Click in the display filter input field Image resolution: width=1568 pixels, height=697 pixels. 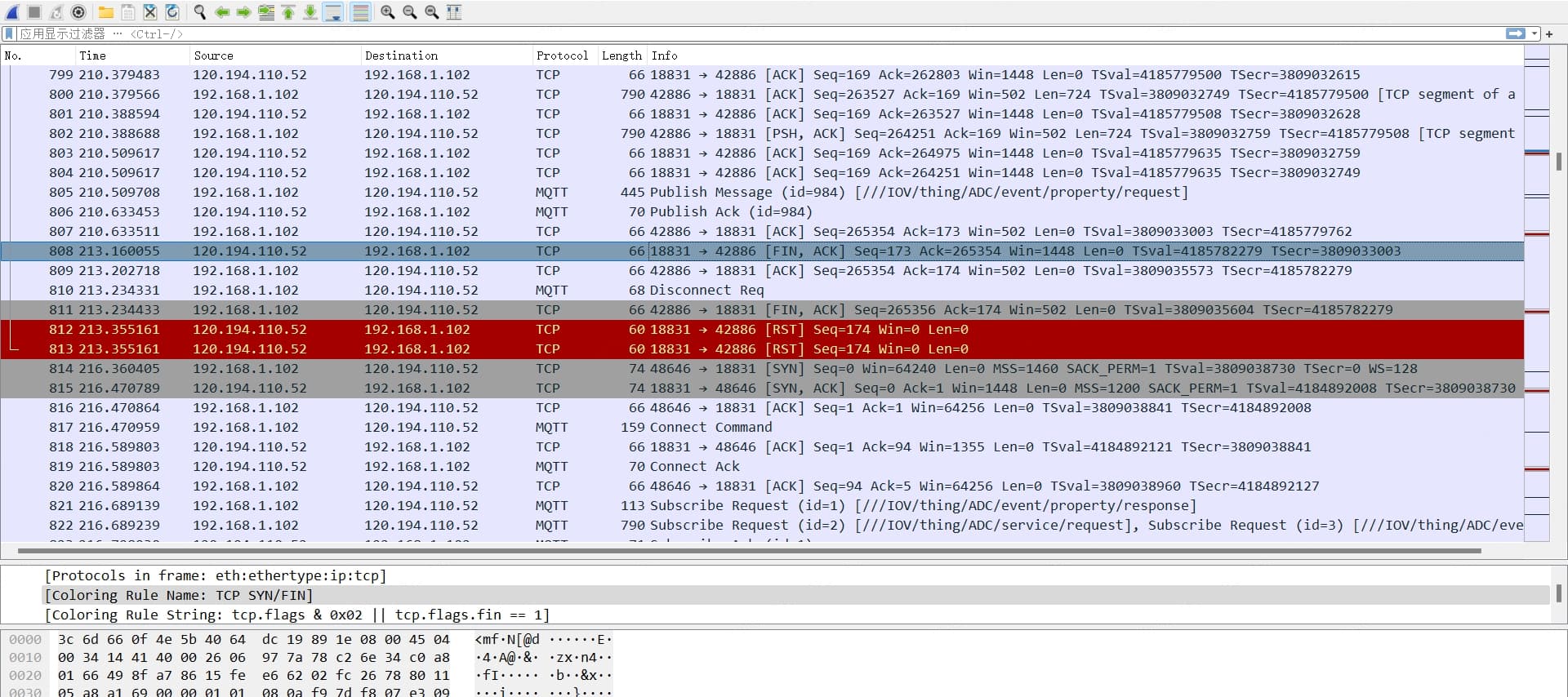(735, 33)
